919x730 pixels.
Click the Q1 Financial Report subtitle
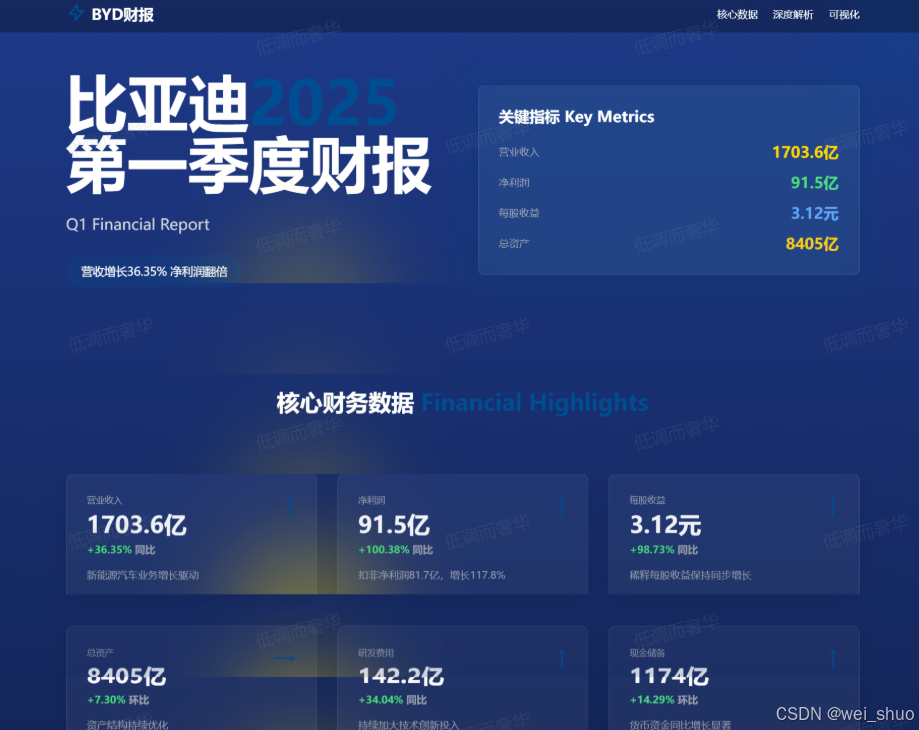point(138,224)
